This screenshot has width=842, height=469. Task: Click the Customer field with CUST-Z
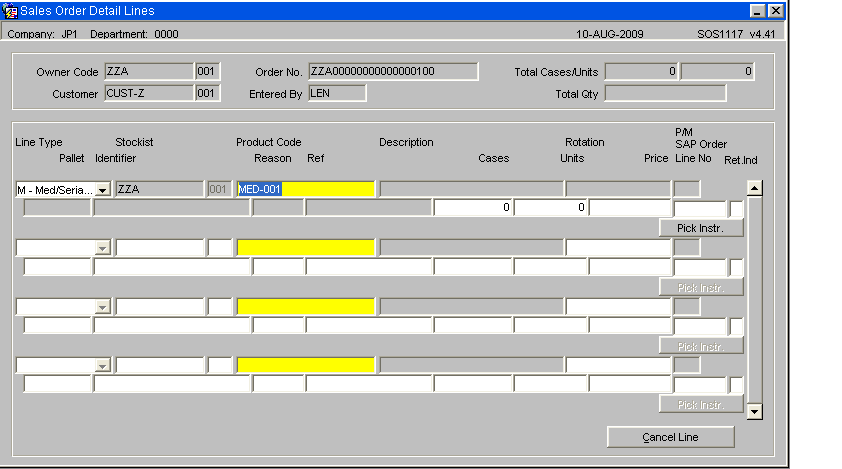pyautogui.click(x=149, y=93)
